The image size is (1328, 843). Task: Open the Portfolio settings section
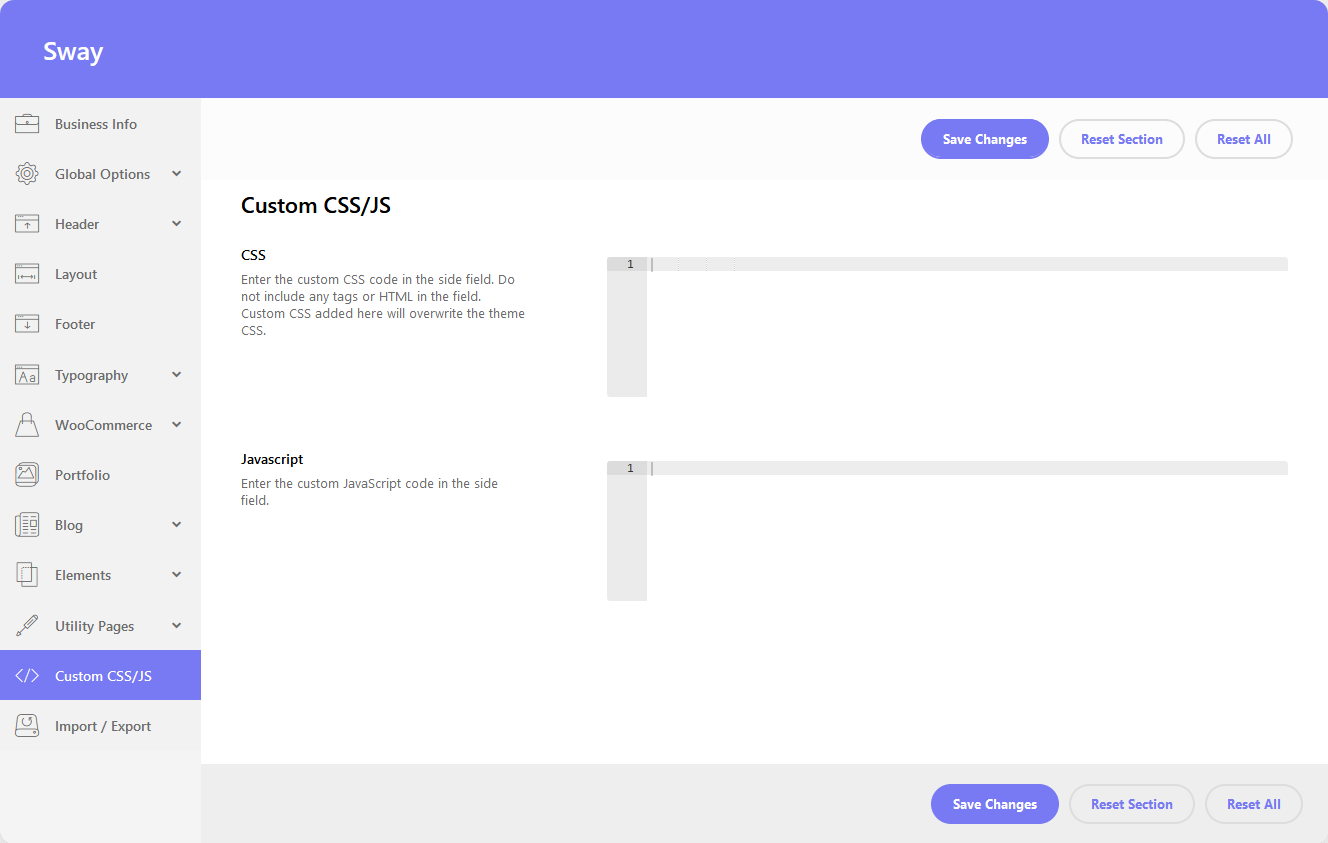(82, 475)
